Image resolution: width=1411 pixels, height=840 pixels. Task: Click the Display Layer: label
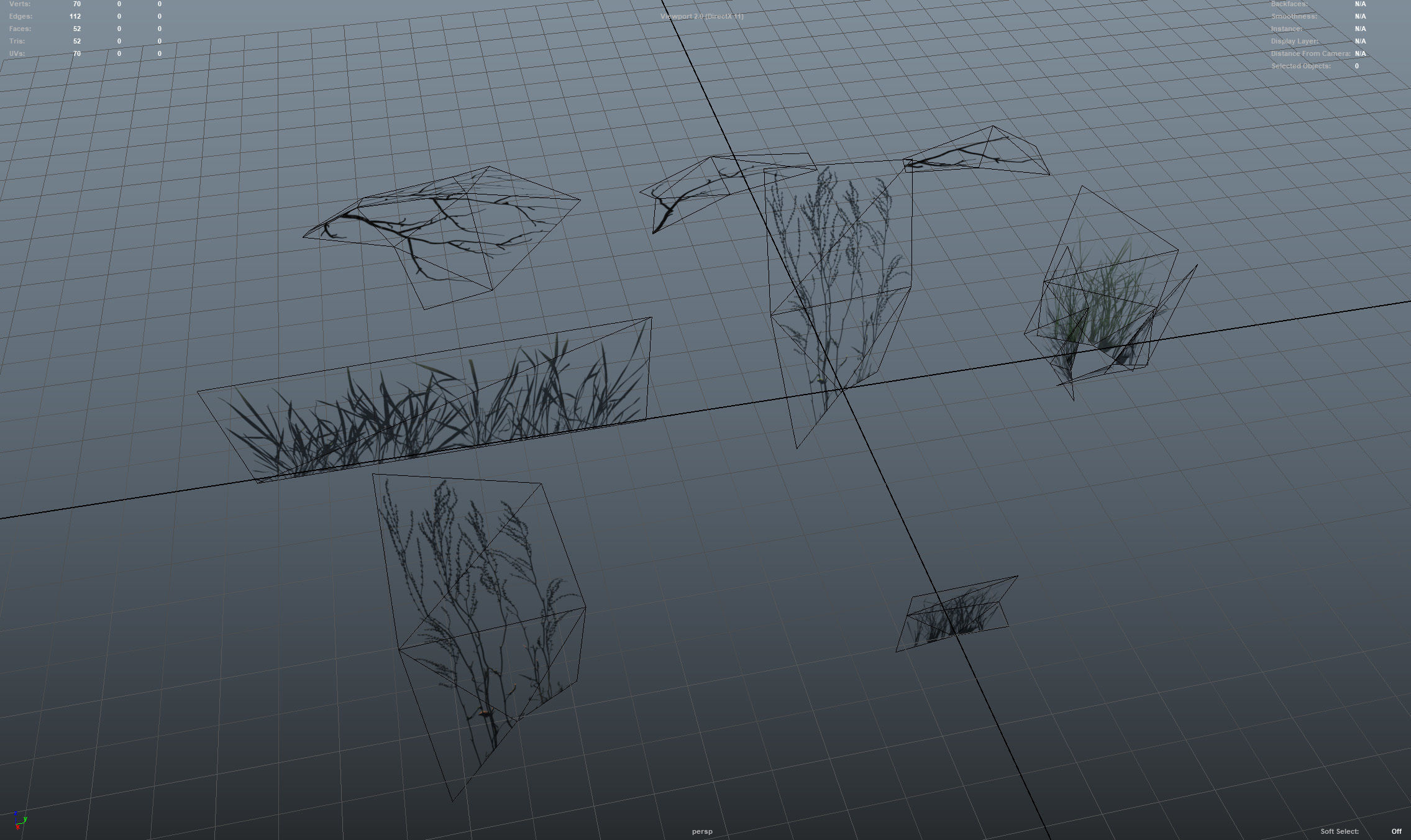click(1295, 41)
